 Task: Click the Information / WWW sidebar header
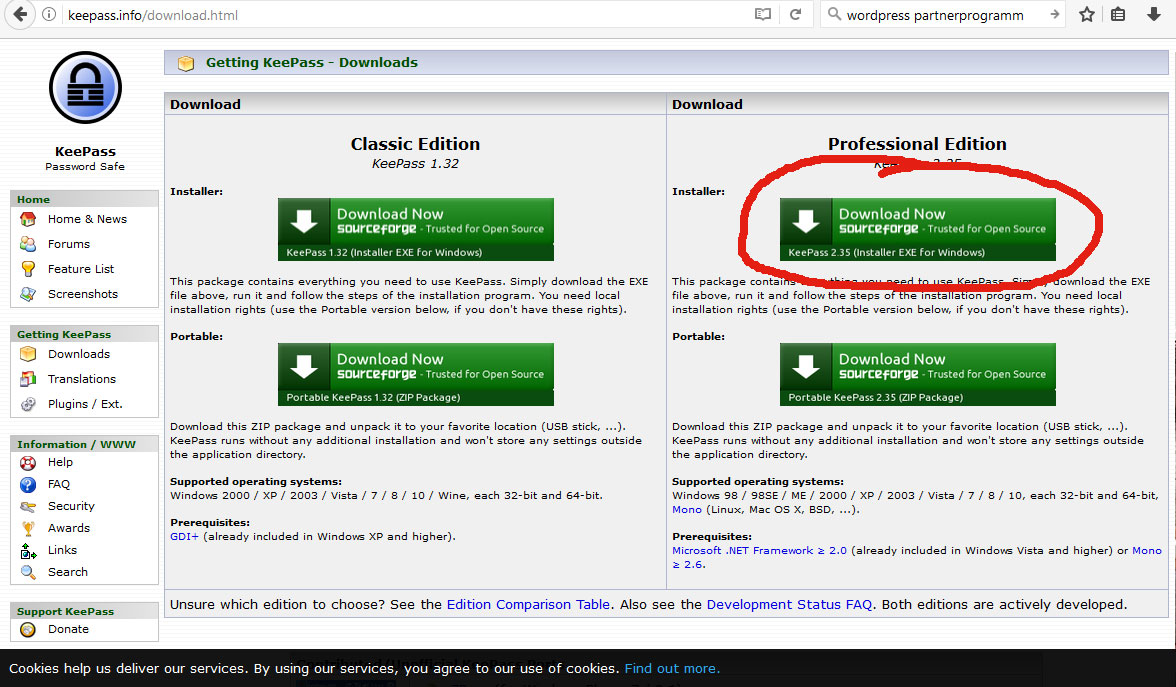(x=84, y=444)
